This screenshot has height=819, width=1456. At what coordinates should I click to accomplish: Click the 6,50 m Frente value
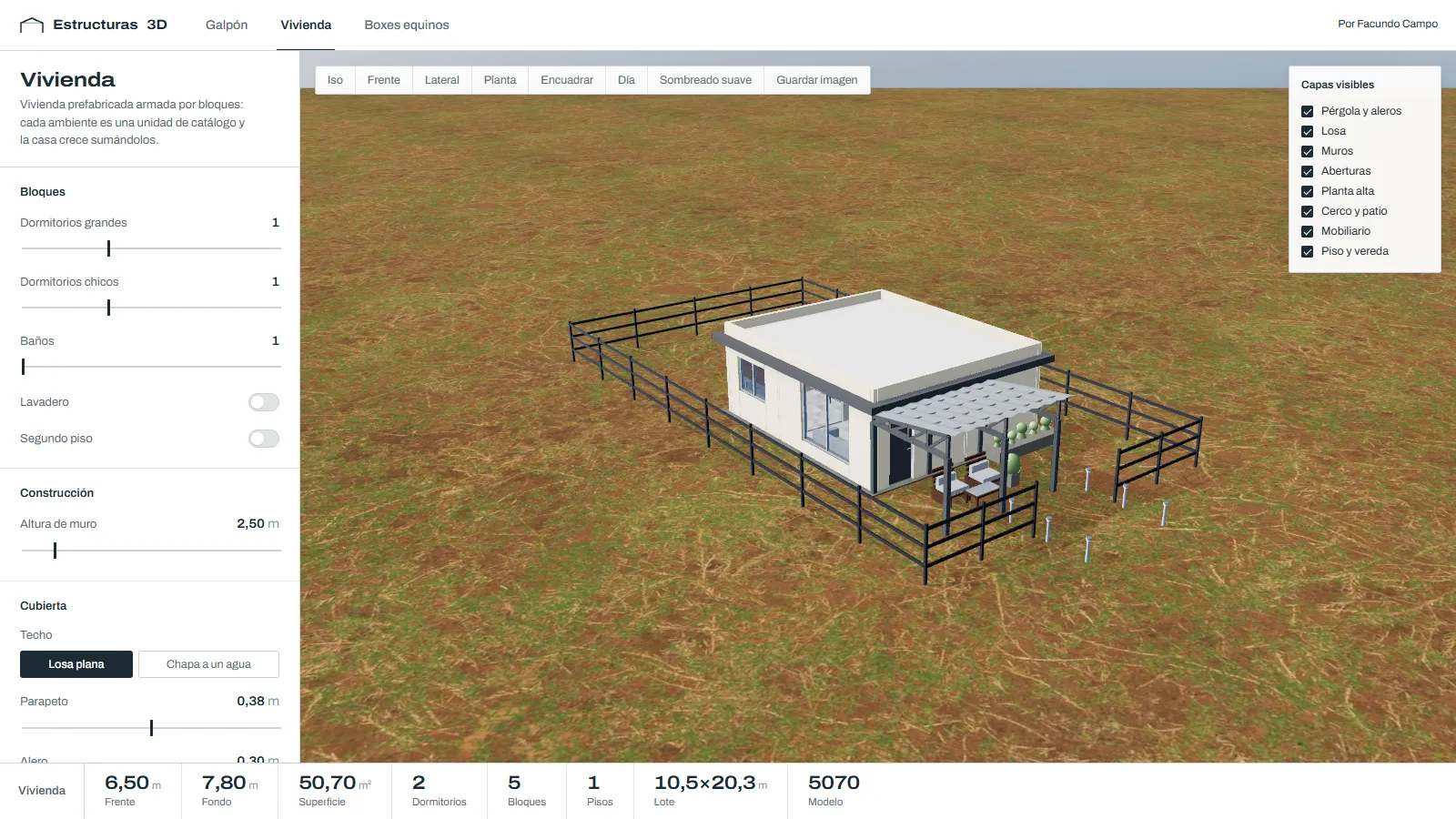coord(133,783)
